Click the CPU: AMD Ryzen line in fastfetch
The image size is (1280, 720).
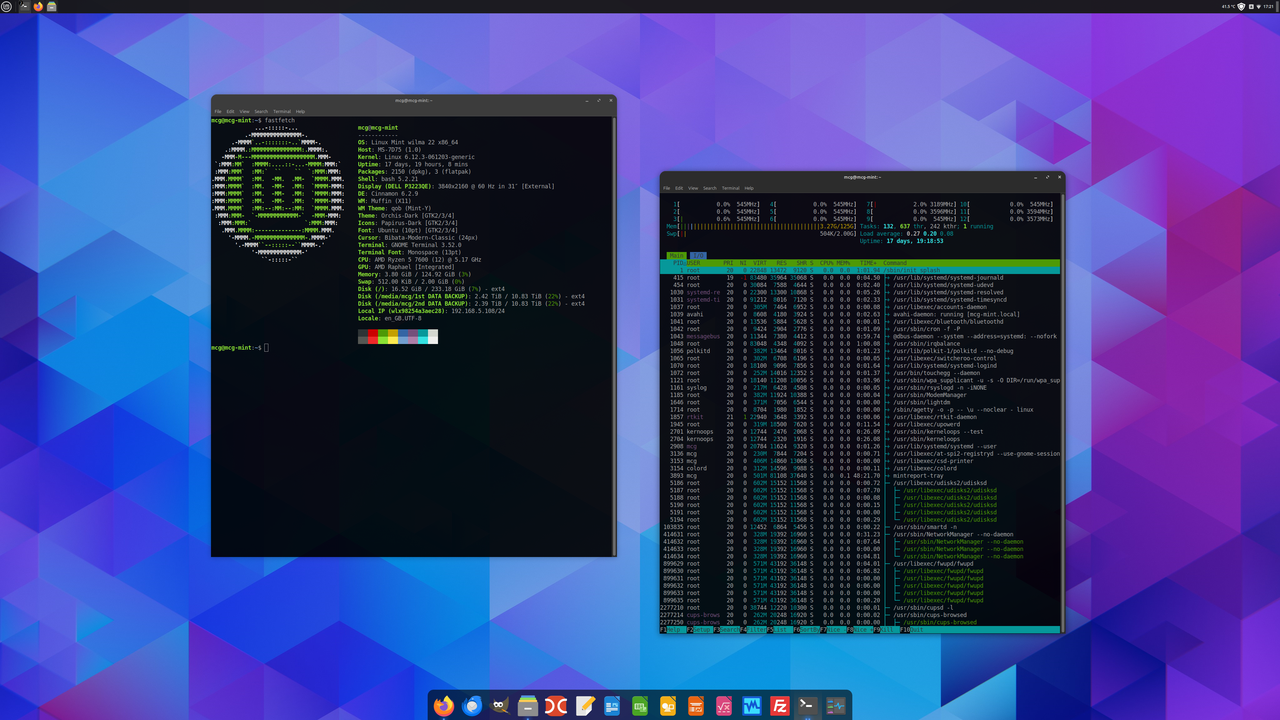419,259
